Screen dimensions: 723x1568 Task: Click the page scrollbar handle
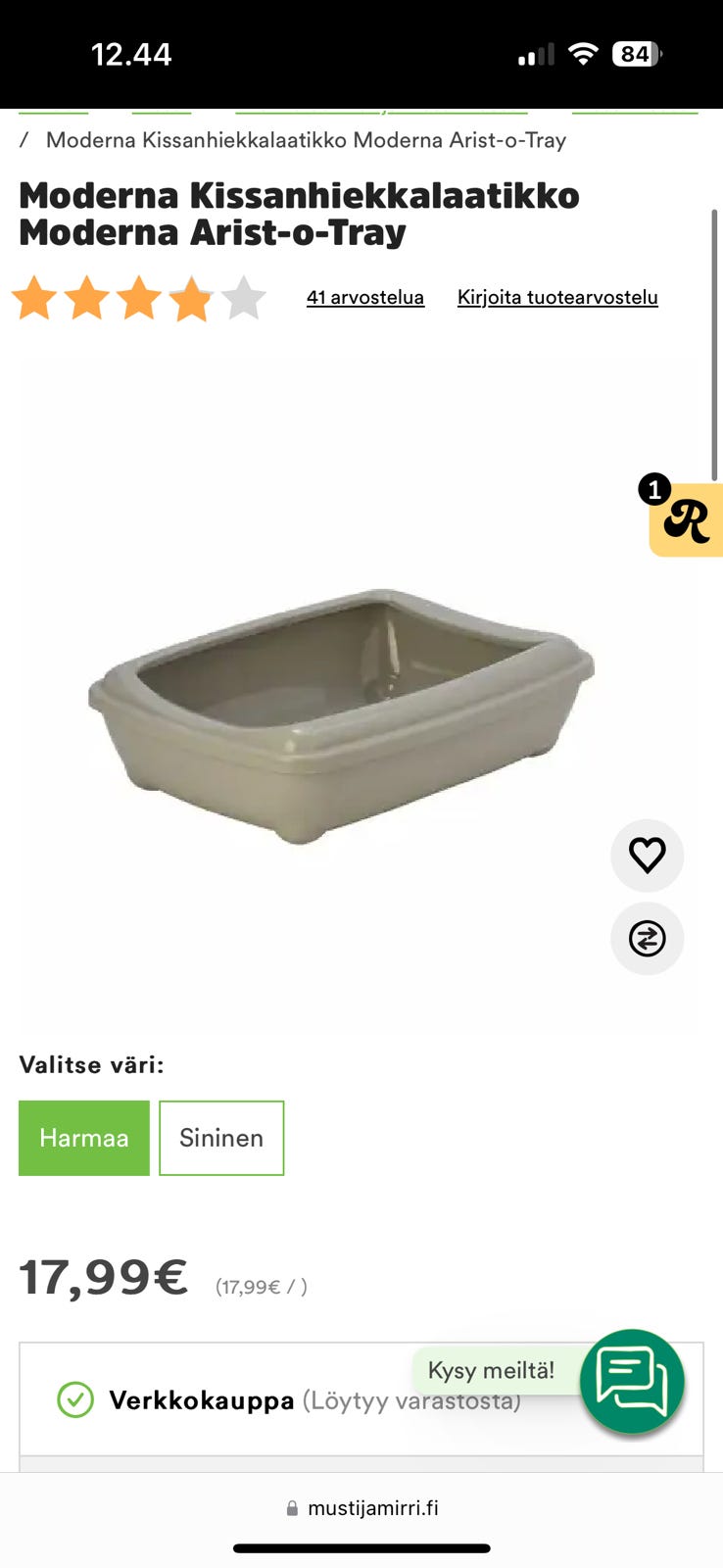714,343
